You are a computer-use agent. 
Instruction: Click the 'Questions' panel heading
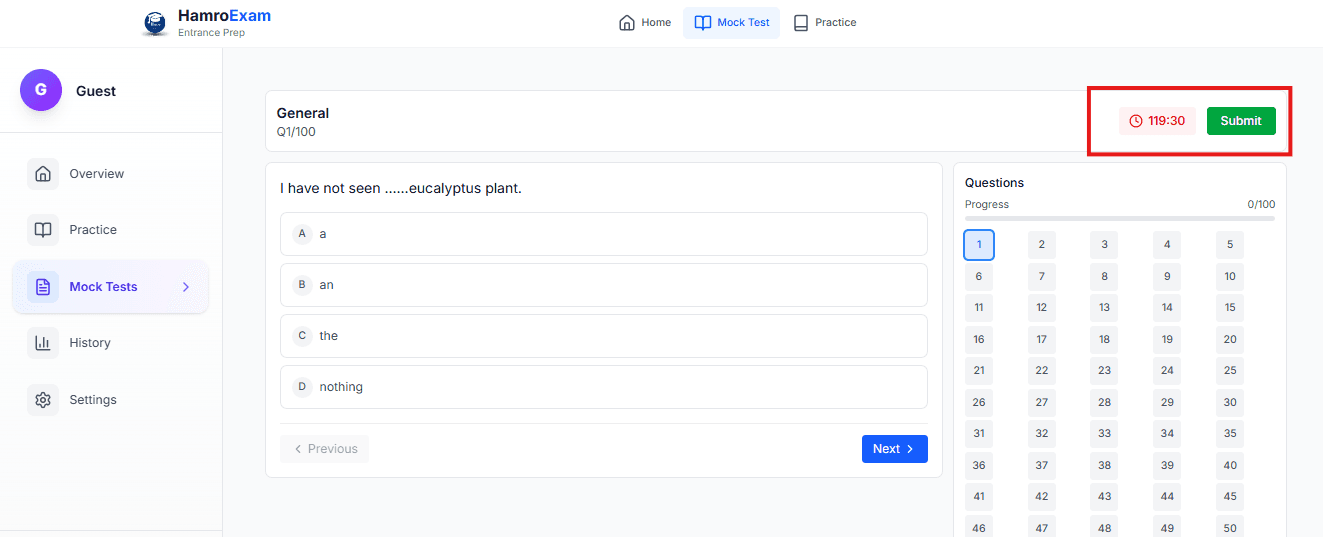[995, 183]
